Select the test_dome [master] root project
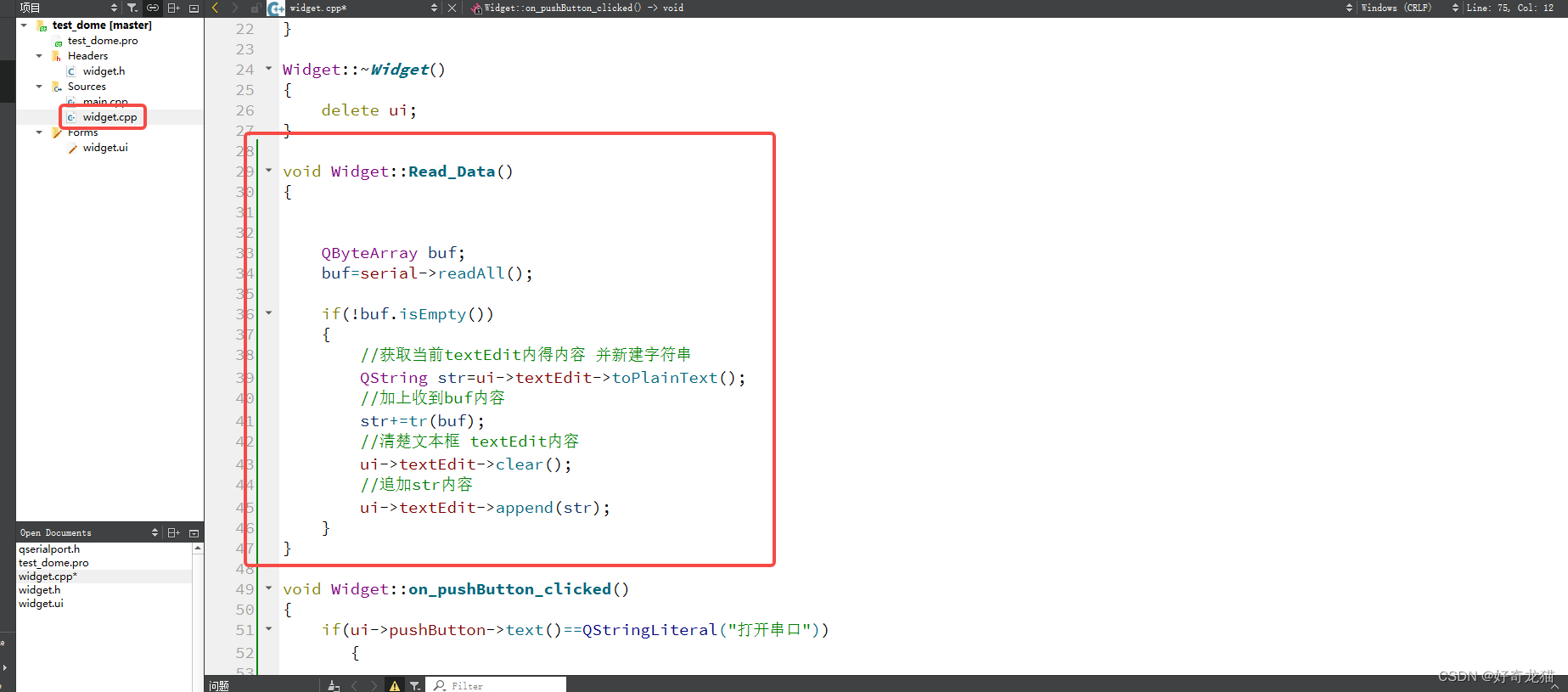The height and width of the screenshot is (692, 1568). click(102, 25)
